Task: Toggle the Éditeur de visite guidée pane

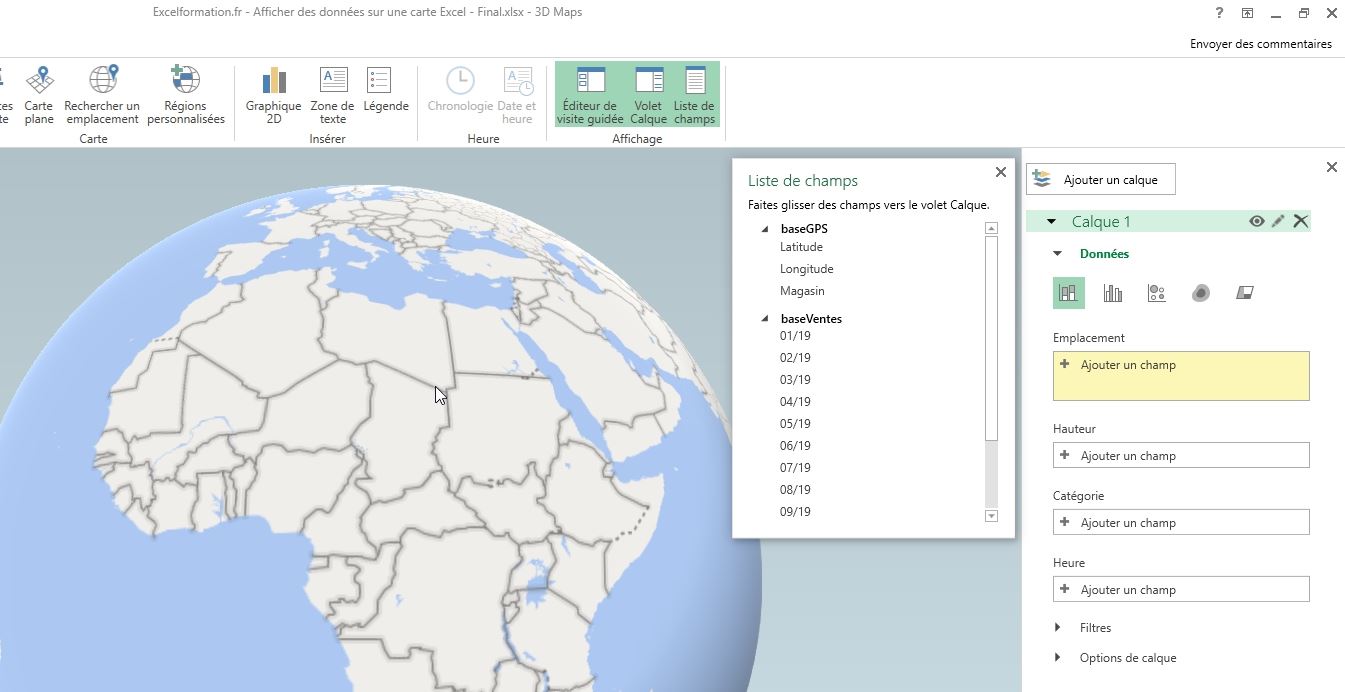Action: tap(589, 95)
